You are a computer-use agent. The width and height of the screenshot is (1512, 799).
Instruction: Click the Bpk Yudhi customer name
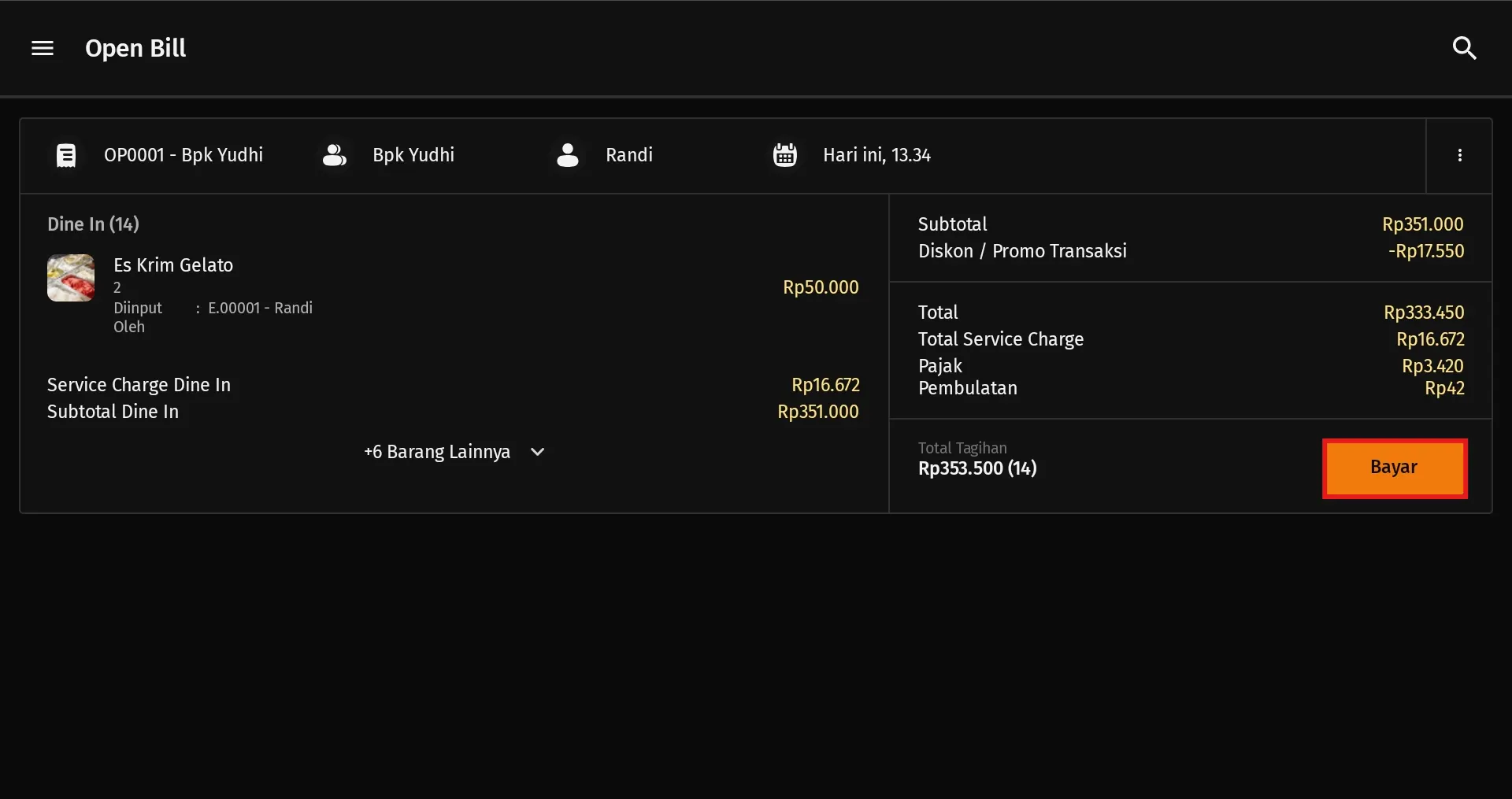coord(413,155)
